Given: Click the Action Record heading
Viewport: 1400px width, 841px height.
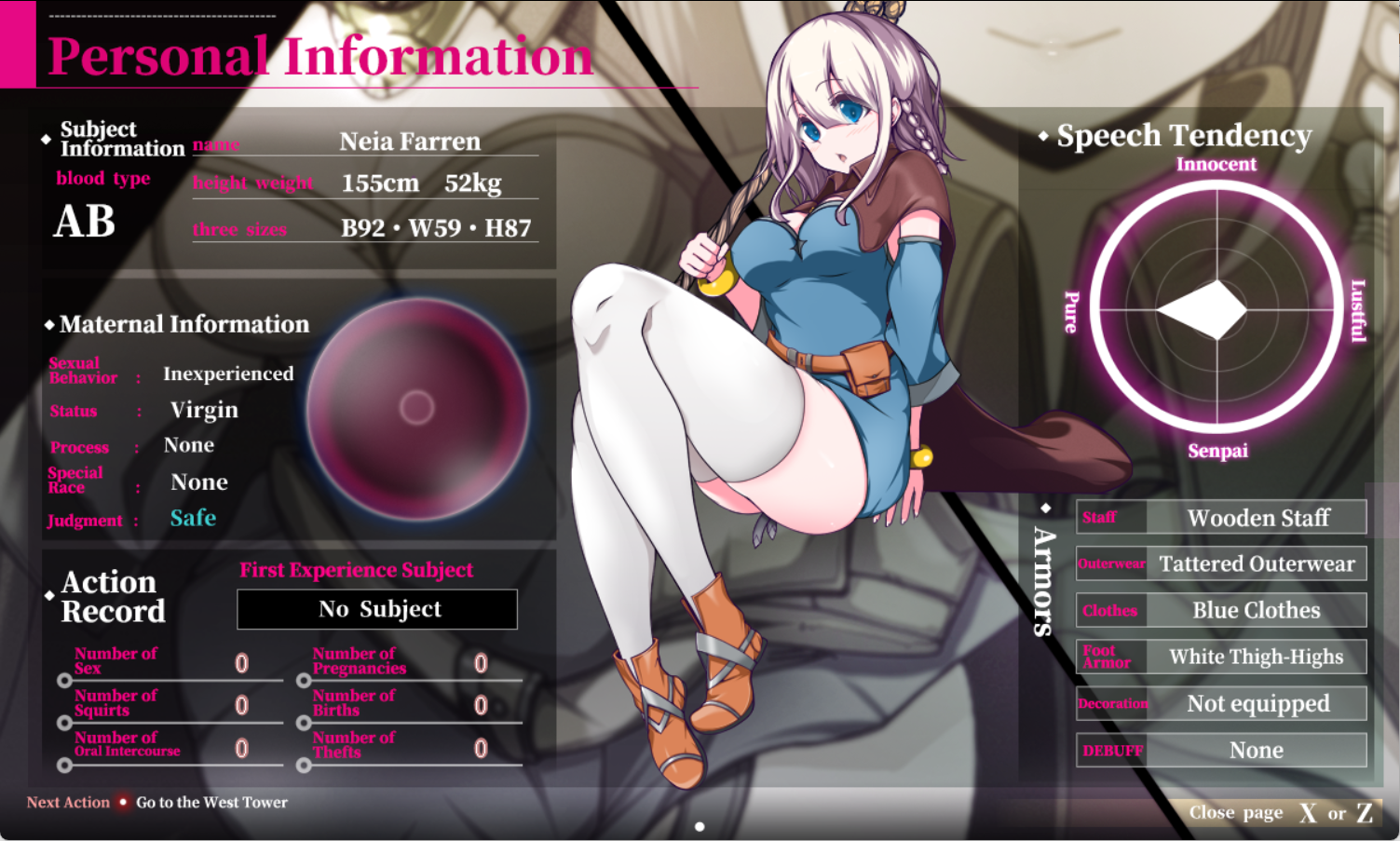Looking at the screenshot, I should coord(113,596).
